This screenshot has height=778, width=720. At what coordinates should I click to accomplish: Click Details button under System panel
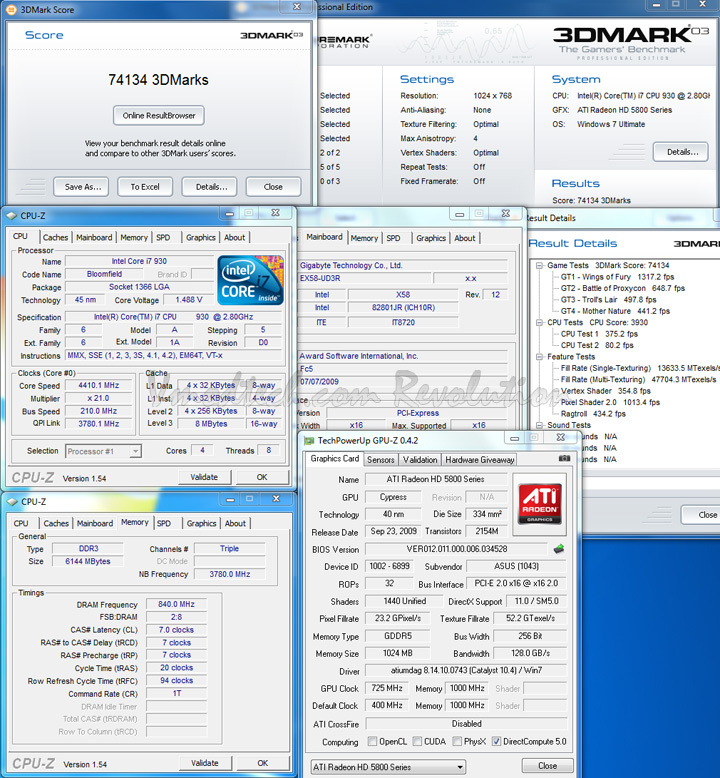(682, 152)
